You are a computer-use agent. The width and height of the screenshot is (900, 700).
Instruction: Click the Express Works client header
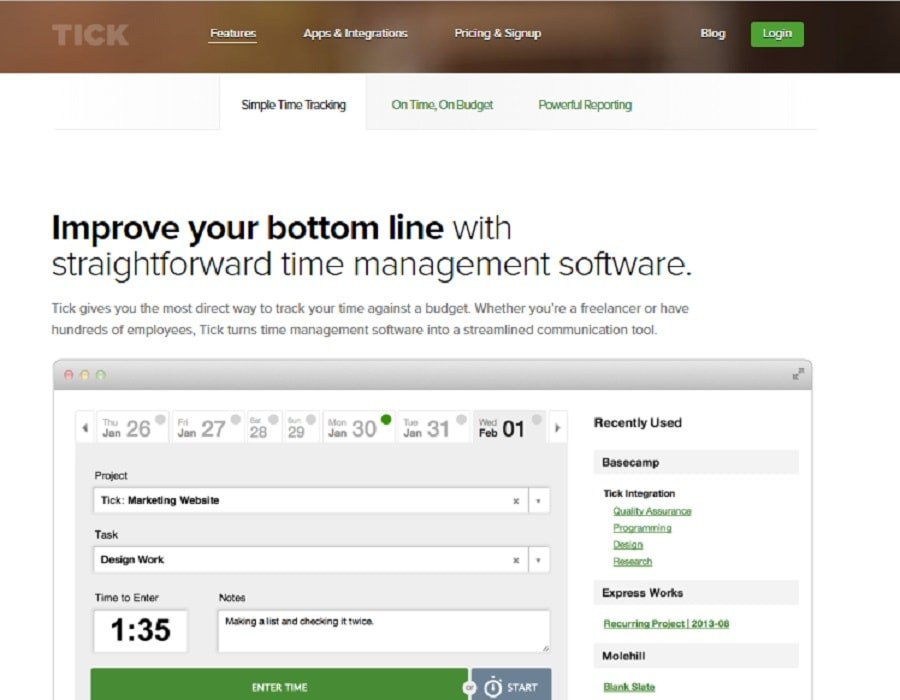[696, 593]
